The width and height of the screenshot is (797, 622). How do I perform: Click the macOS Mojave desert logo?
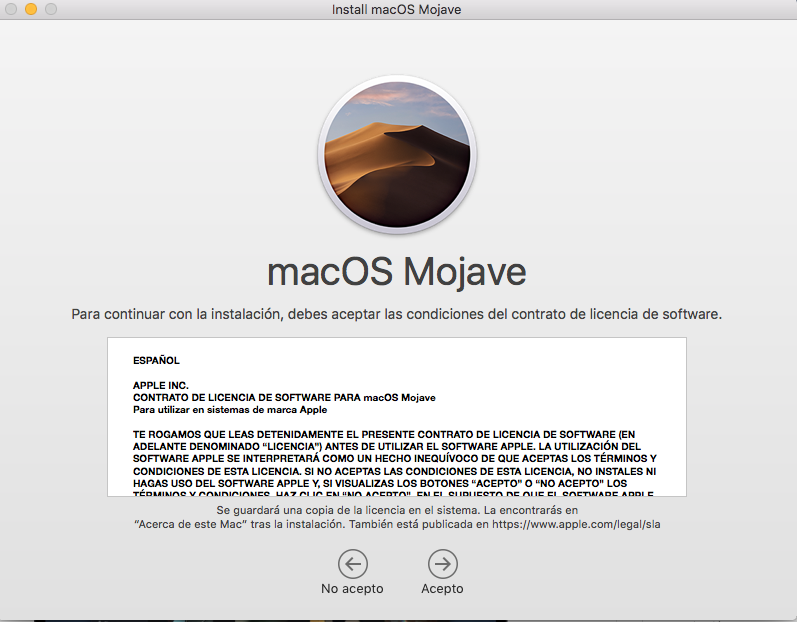pos(397,154)
